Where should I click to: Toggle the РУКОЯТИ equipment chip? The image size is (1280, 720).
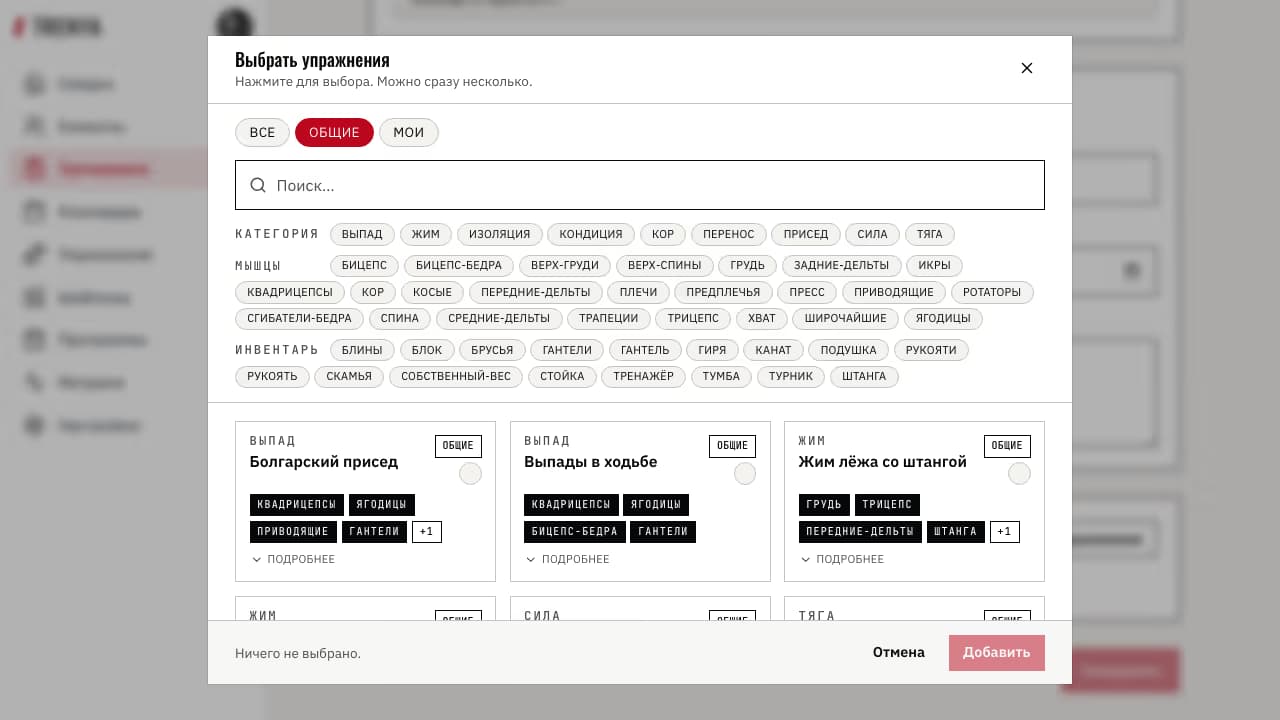click(x=931, y=350)
